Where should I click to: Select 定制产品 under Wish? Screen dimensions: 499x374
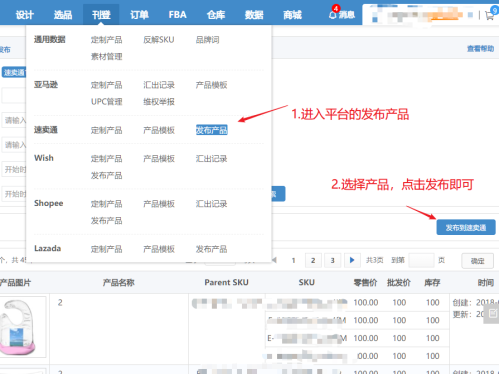106,159
